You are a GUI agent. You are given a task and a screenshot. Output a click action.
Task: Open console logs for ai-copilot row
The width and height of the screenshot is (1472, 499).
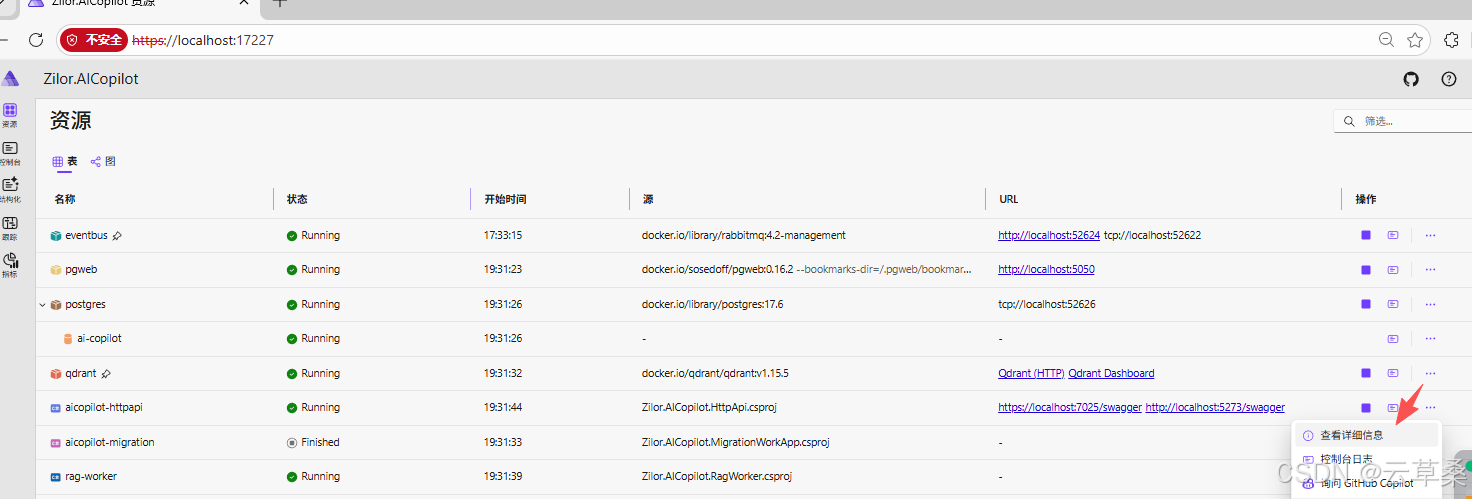(1393, 339)
